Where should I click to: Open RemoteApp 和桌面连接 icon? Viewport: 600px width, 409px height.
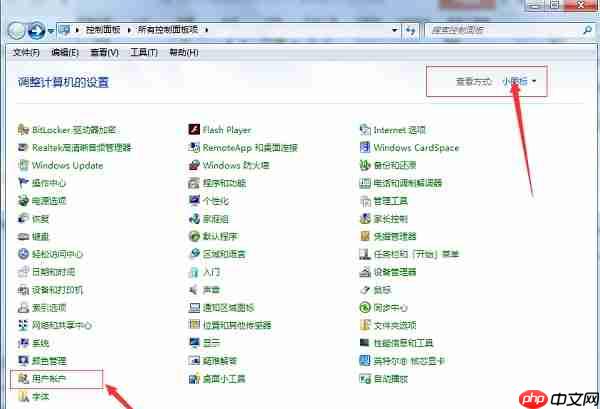(x=194, y=147)
